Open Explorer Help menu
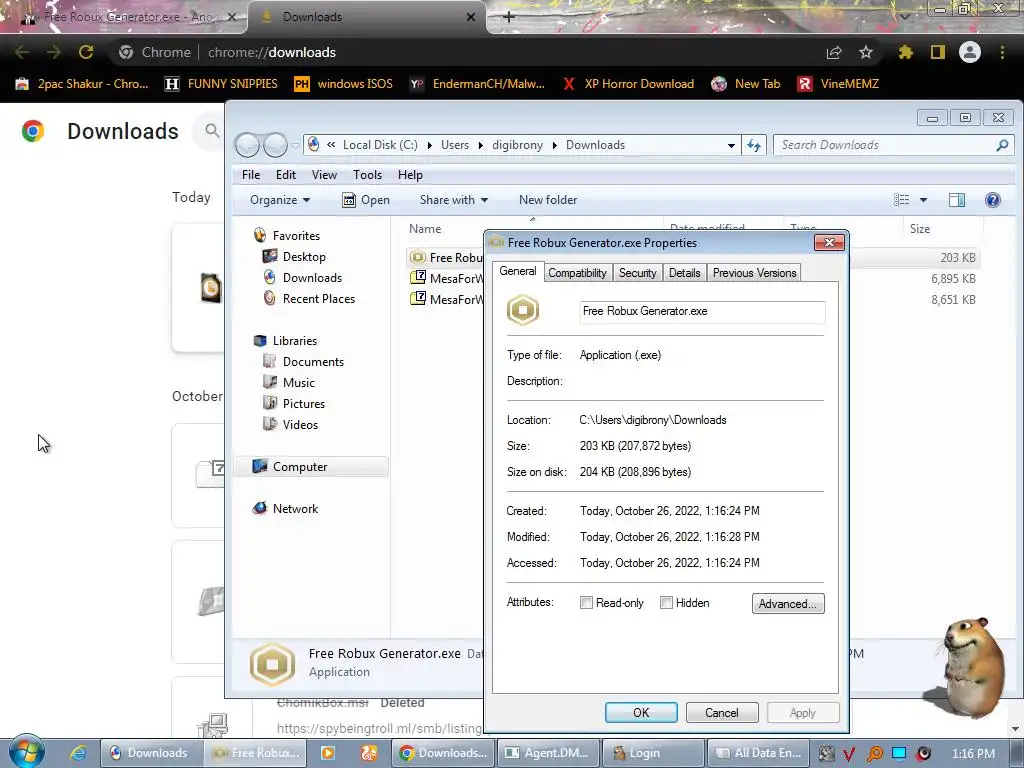Viewport: 1024px width, 768px height. click(x=410, y=174)
